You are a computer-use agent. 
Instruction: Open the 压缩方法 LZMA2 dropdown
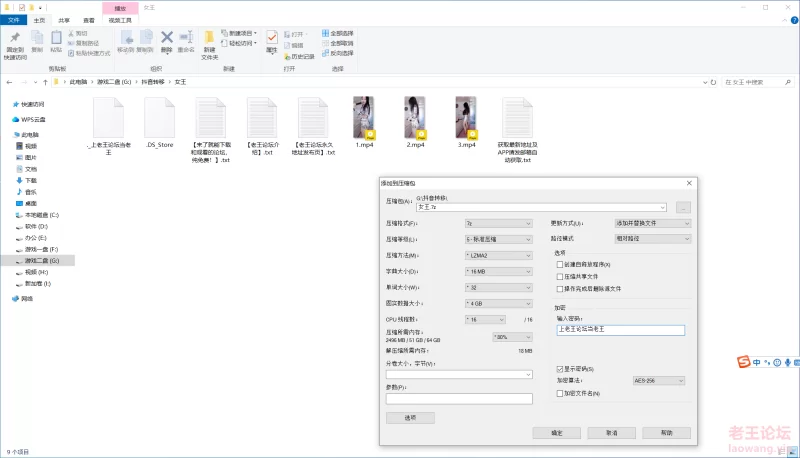(498, 256)
